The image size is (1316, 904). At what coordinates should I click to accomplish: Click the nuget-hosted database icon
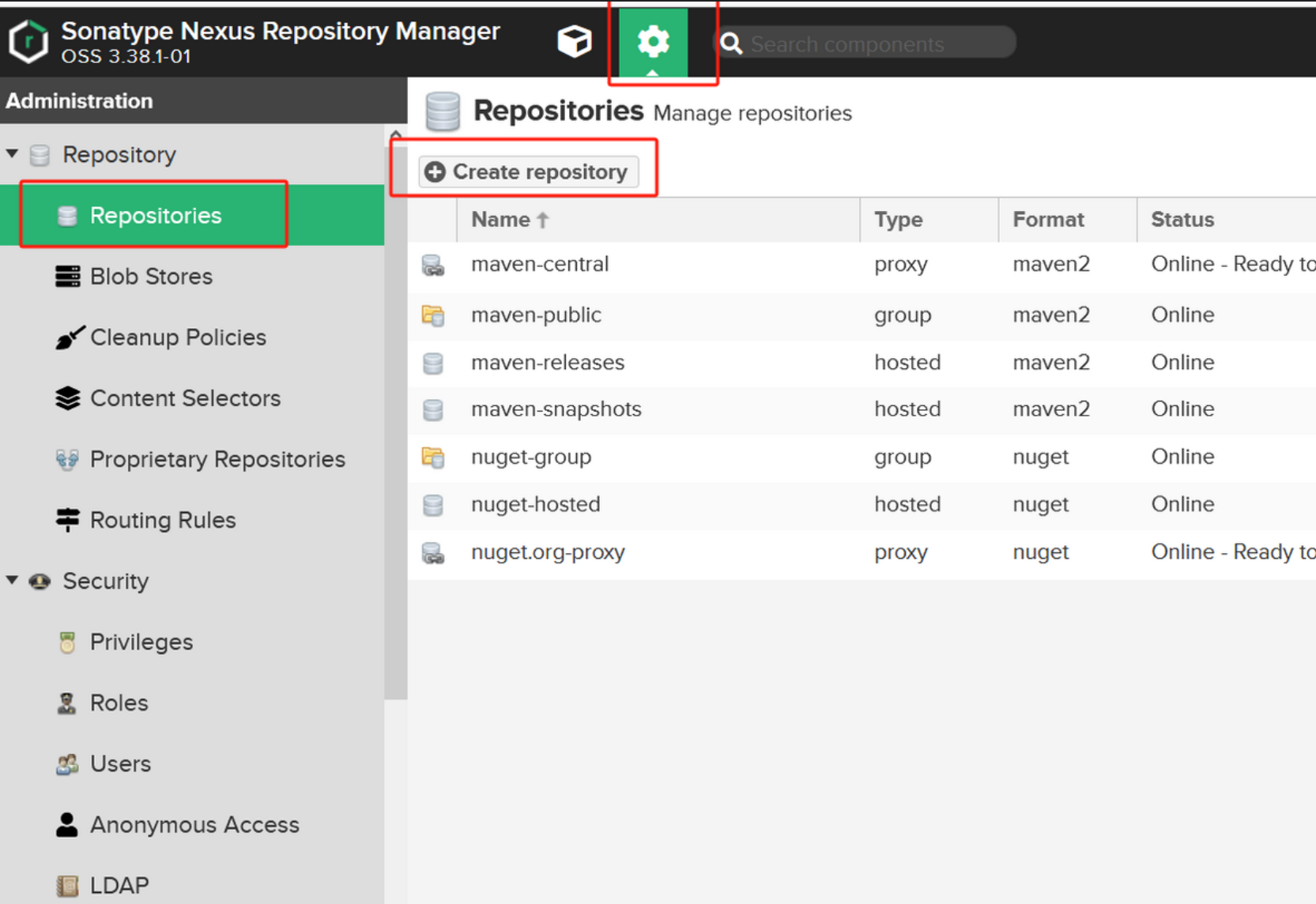[x=433, y=505]
